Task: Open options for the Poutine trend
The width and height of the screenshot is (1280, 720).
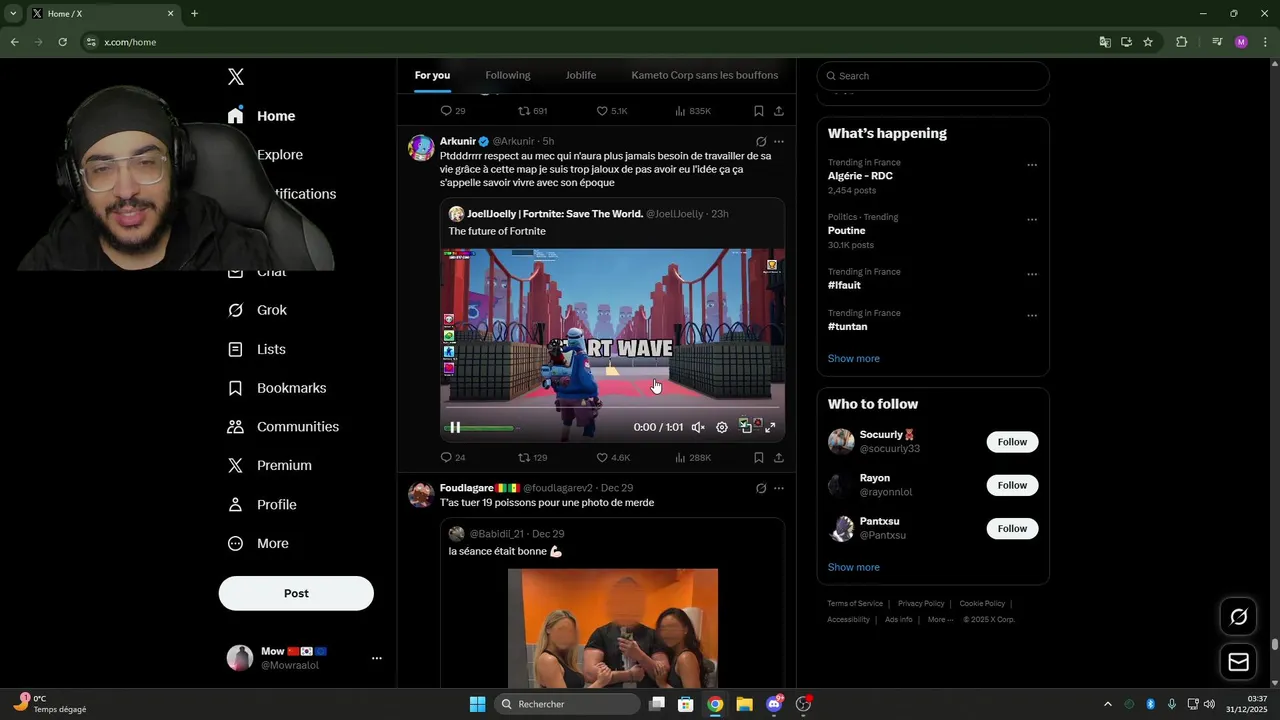Action: point(1032,220)
